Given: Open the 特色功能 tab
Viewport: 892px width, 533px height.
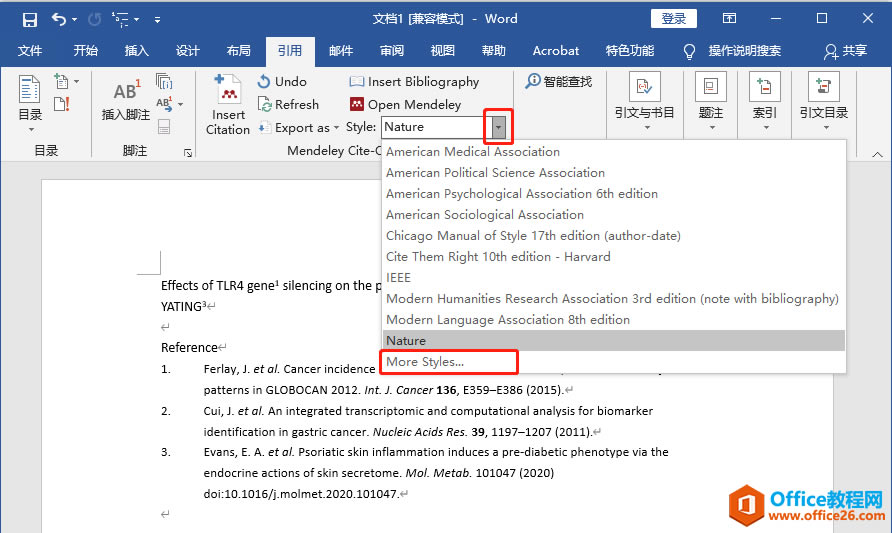Looking at the screenshot, I should (x=630, y=51).
